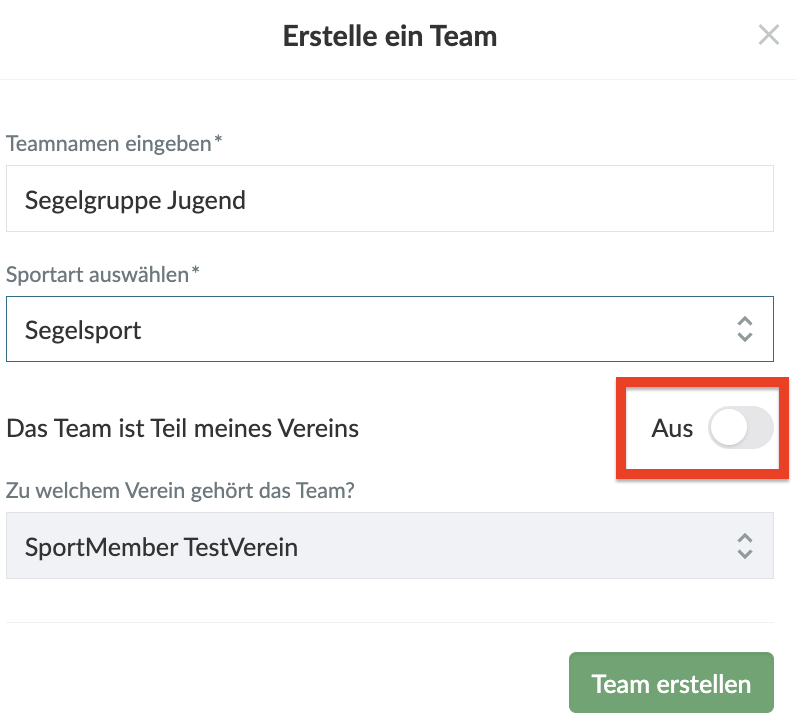The width and height of the screenshot is (796, 728).
Task: Click the up-down arrows in Verein field
Action: pos(744,546)
